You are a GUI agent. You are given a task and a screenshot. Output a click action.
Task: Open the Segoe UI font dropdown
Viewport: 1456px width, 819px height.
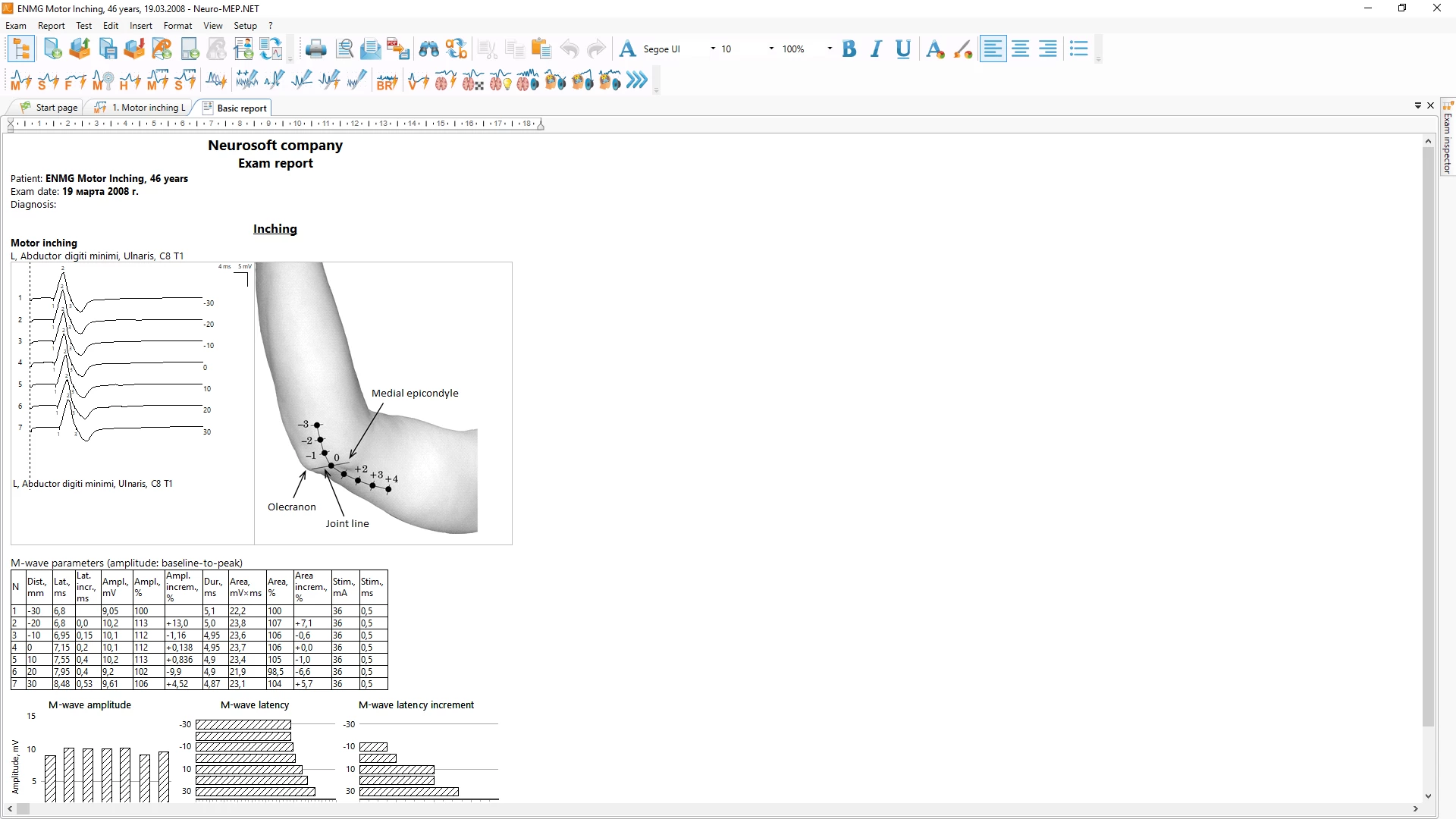point(712,49)
